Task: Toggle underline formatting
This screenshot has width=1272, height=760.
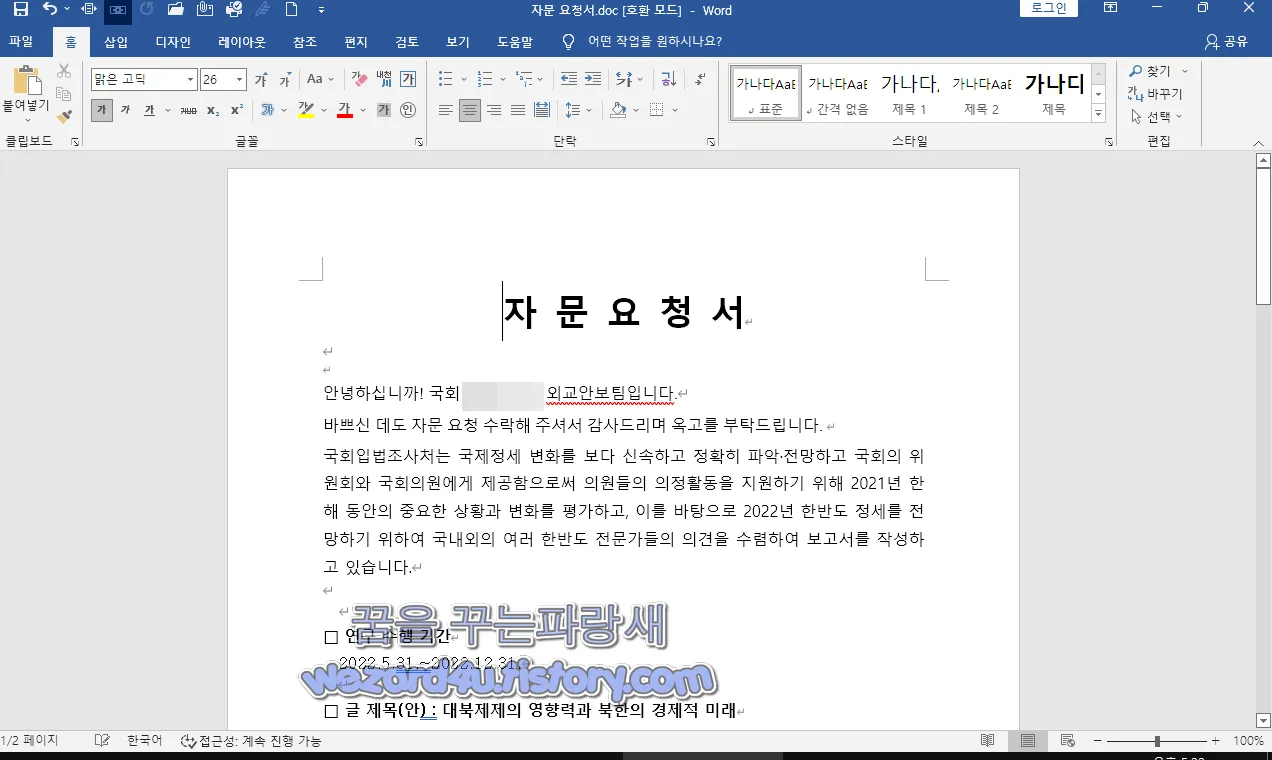Action: point(149,110)
